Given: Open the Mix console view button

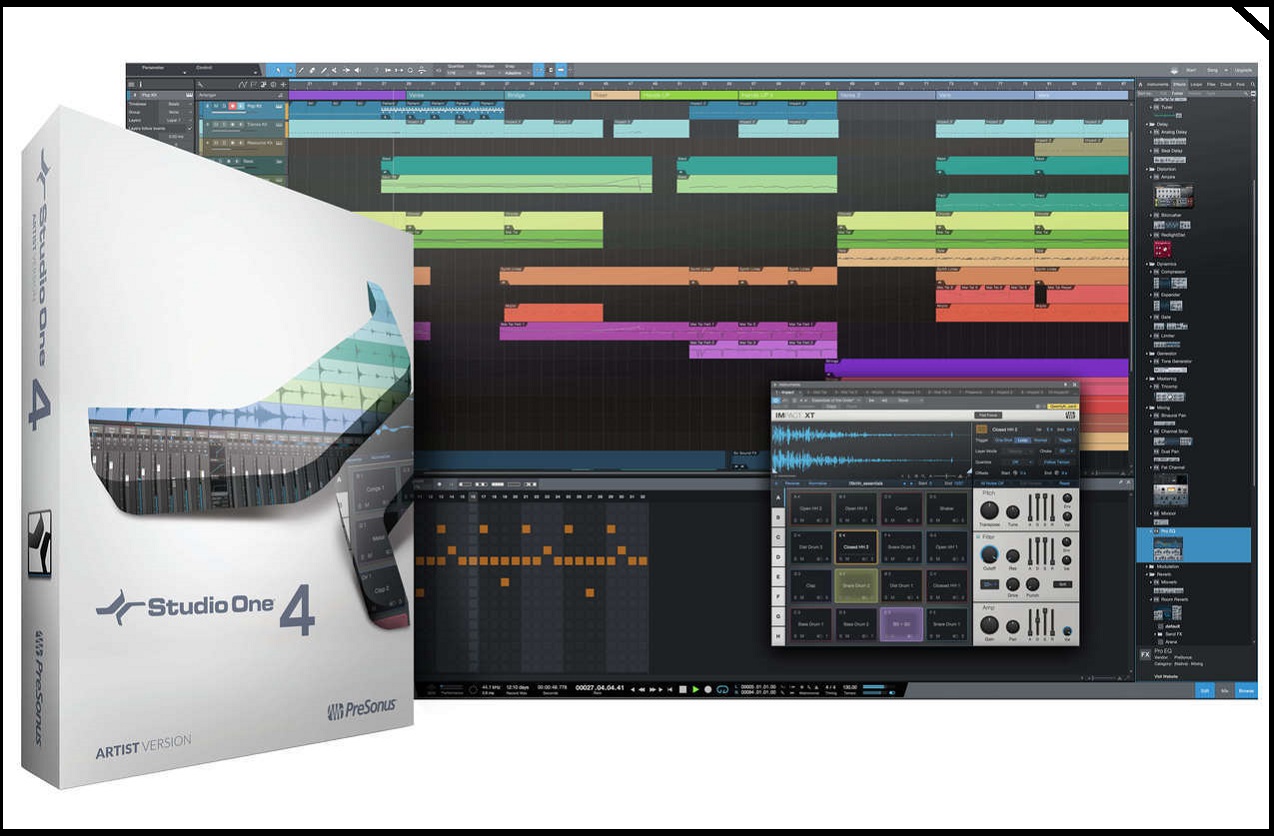Looking at the screenshot, I should coord(1226,689).
